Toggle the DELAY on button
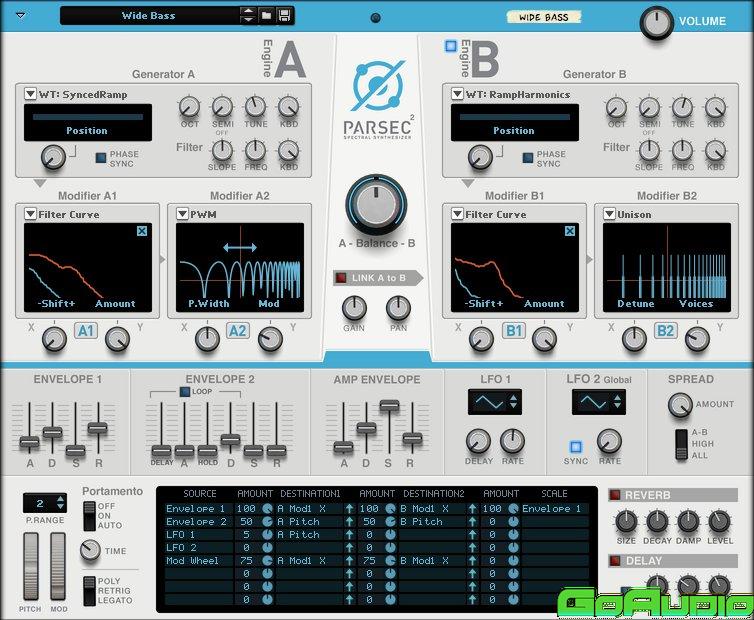This screenshot has width=754, height=620. point(615,560)
